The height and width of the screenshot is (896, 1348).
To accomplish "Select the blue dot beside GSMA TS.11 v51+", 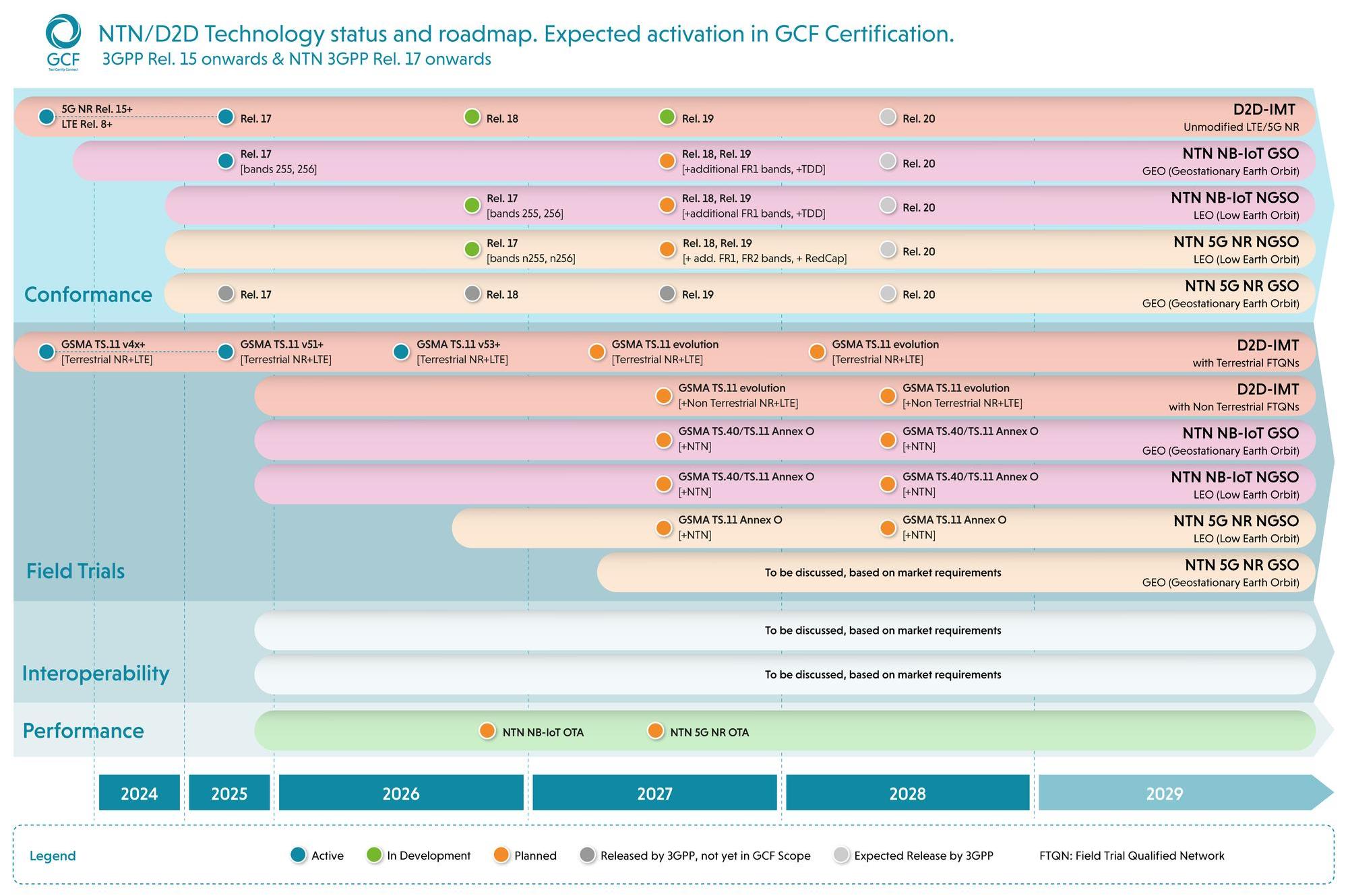I will (x=226, y=352).
